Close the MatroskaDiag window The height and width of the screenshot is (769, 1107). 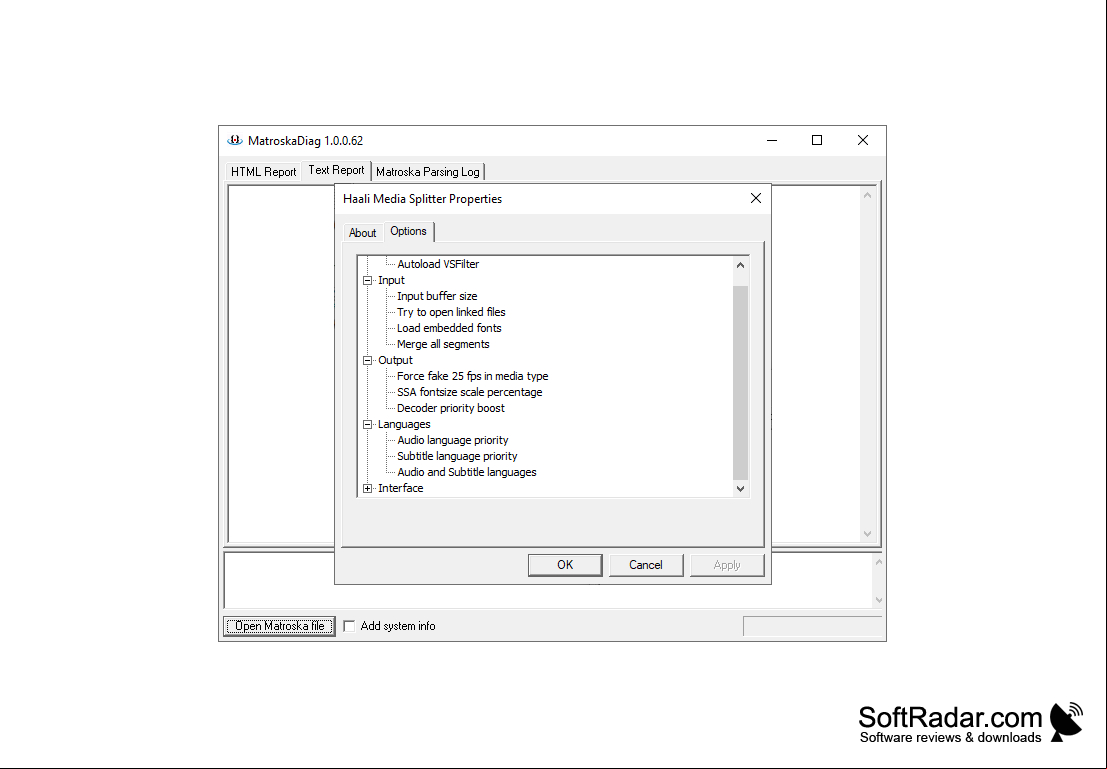pyautogui.click(x=863, y=141)
